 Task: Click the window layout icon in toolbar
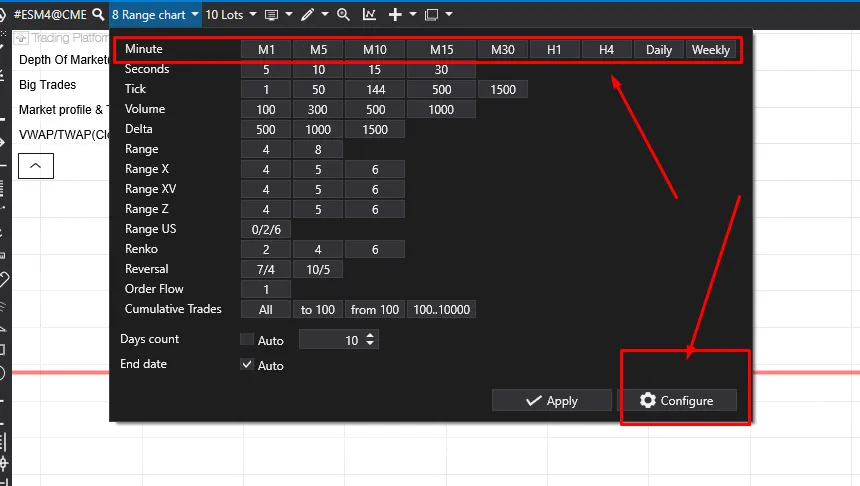(x=432, y=15)
